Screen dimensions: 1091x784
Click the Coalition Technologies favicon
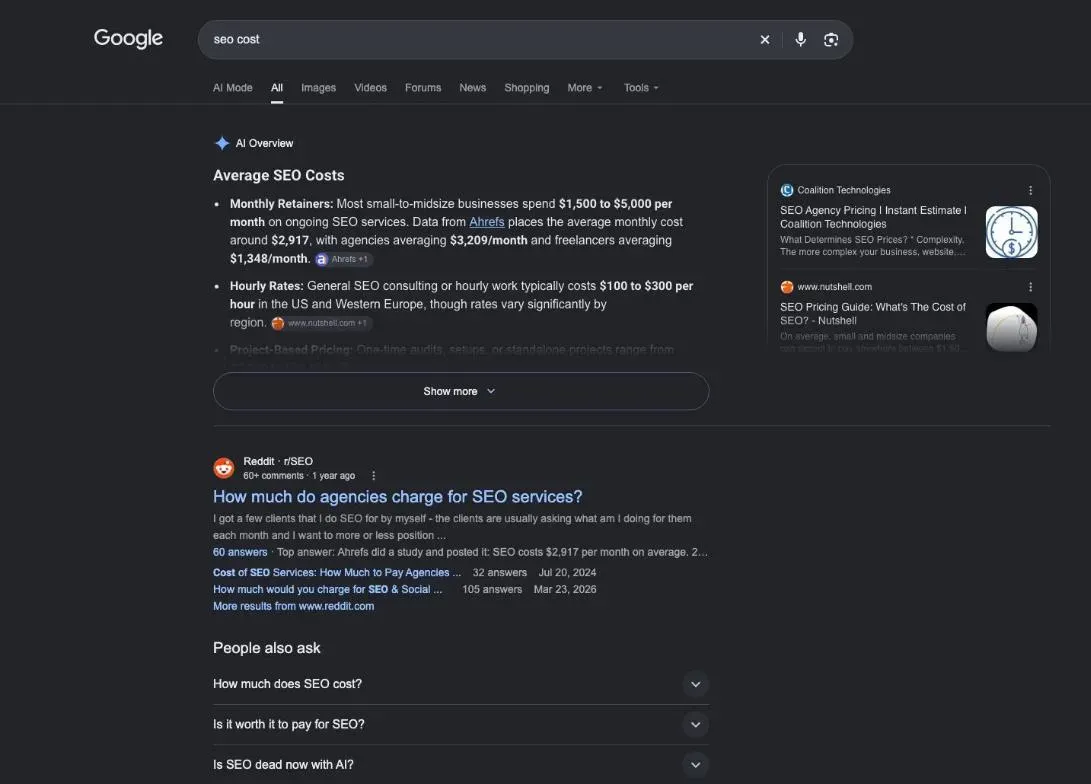coord(787,190)
